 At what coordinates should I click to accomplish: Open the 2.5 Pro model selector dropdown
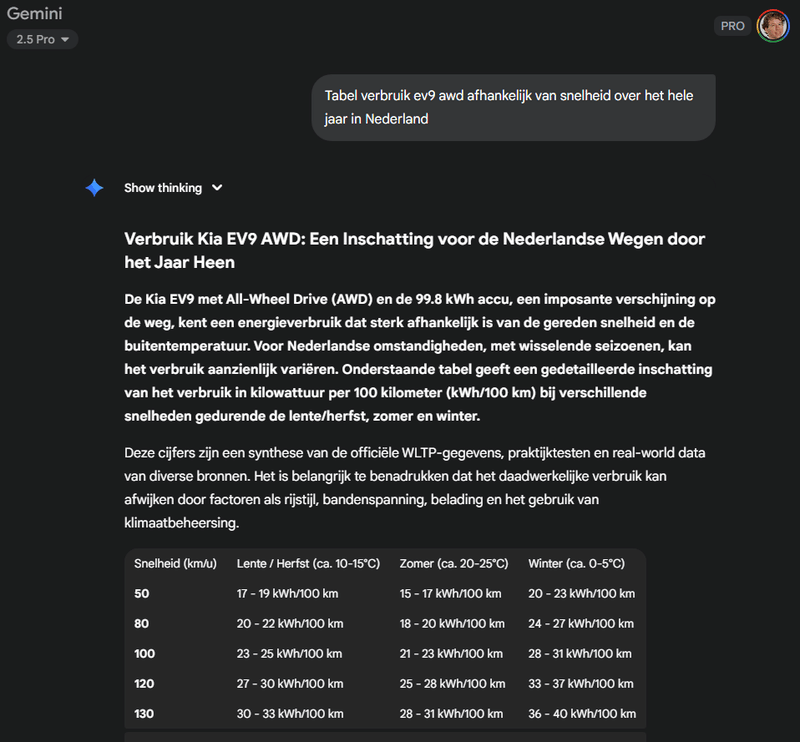click(42, 39)
